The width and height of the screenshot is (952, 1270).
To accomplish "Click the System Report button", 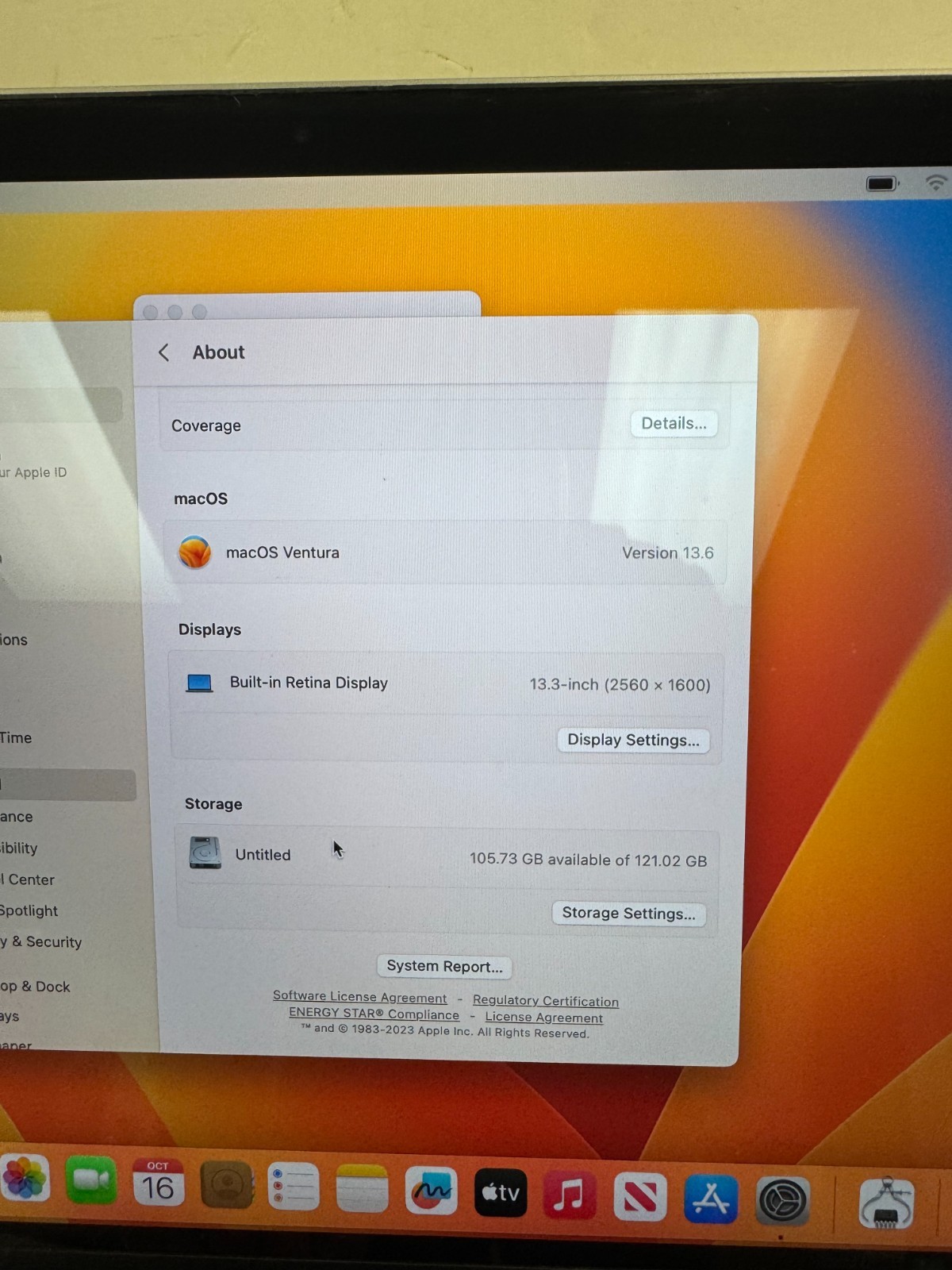I will pos(444,967).
